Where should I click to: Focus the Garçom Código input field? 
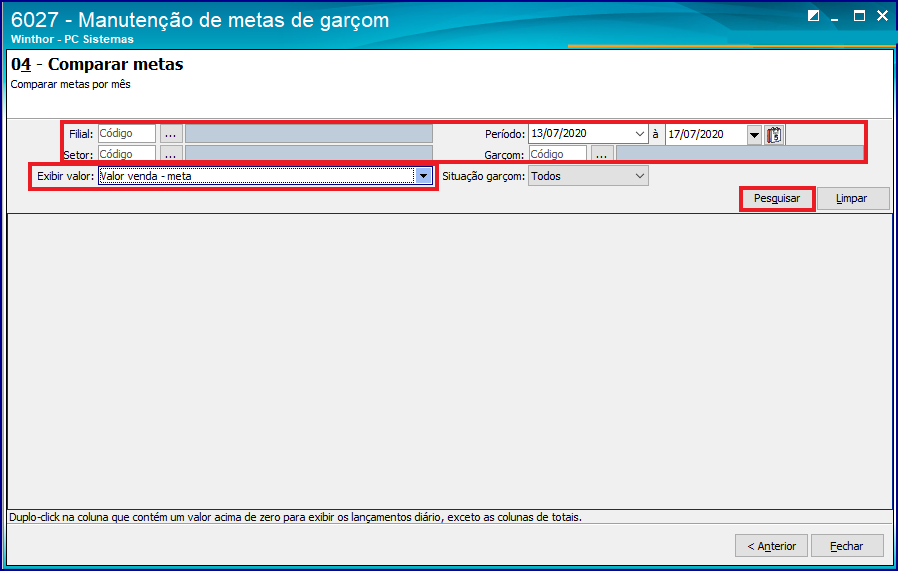coord(557,153)
